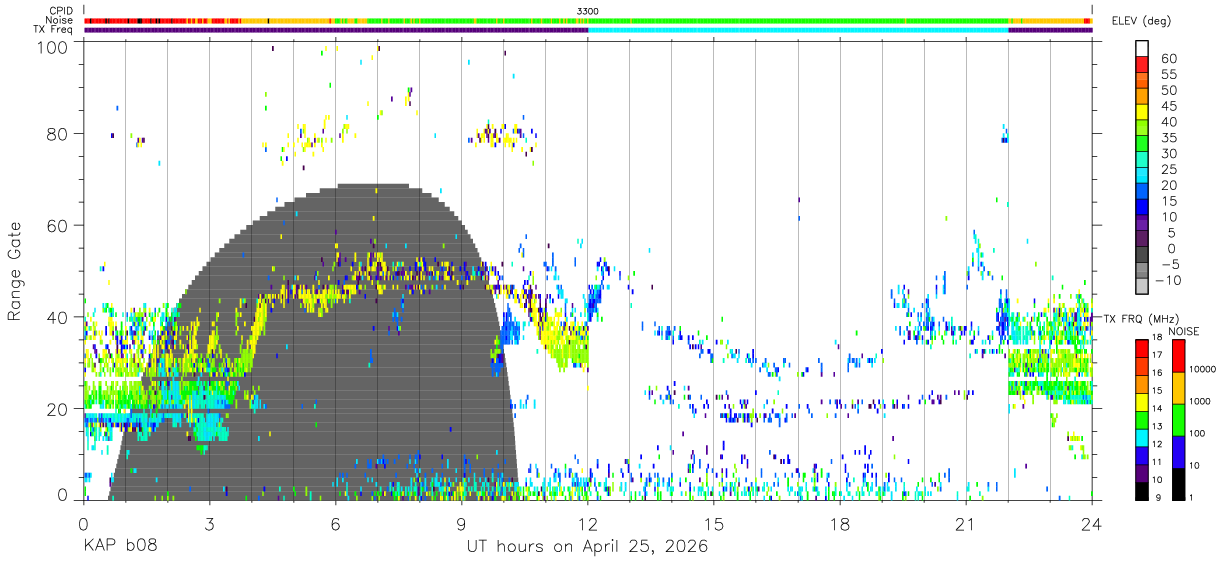Viewport: 1228px width, 567px height.
Task: Pick the red 55–60 elevation color band
Action: pyautogui.click(x=1142, y=65)
